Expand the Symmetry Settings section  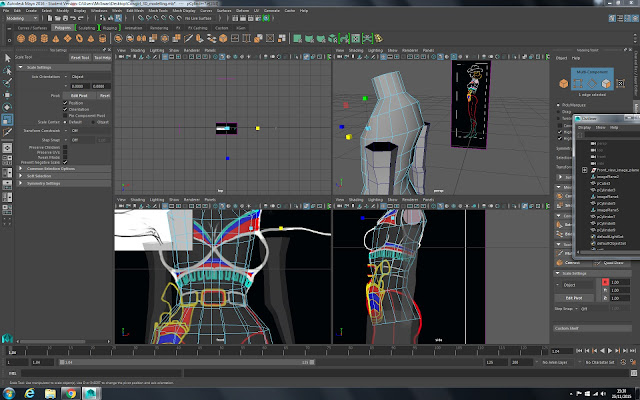[45, 183]
